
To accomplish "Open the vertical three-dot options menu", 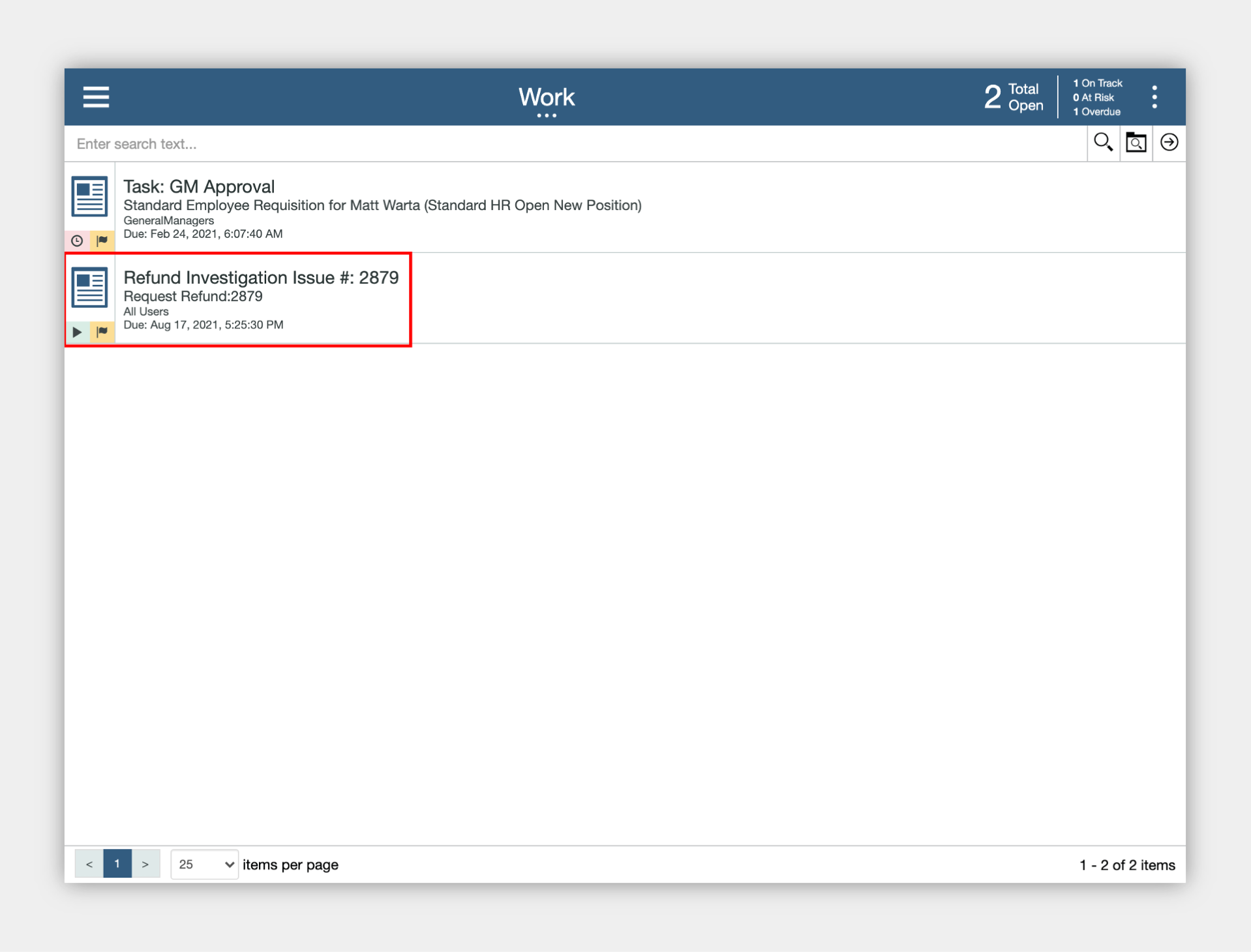I will [x=1154, y=97].
